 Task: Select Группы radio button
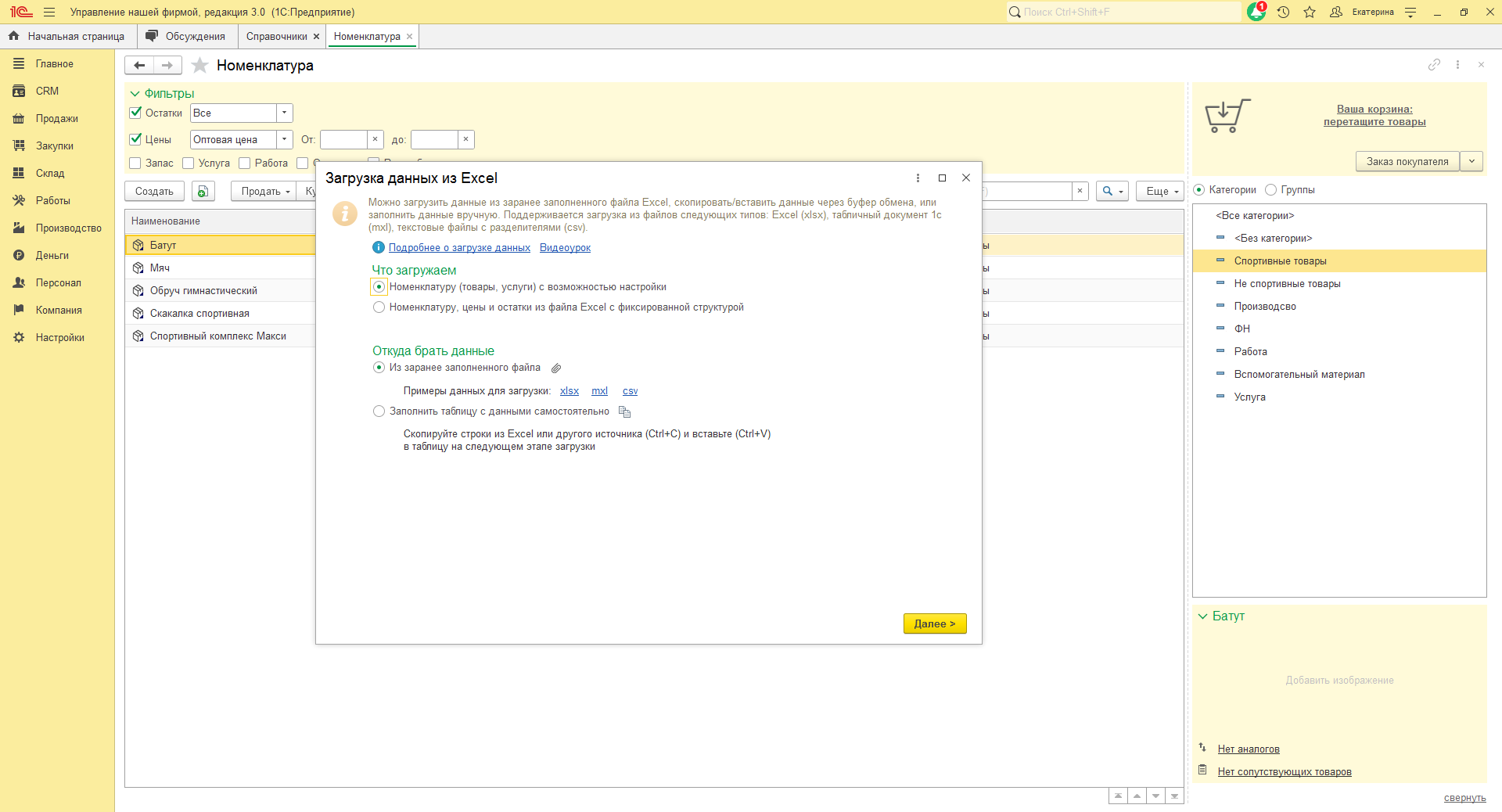(x=1271, y=190)
